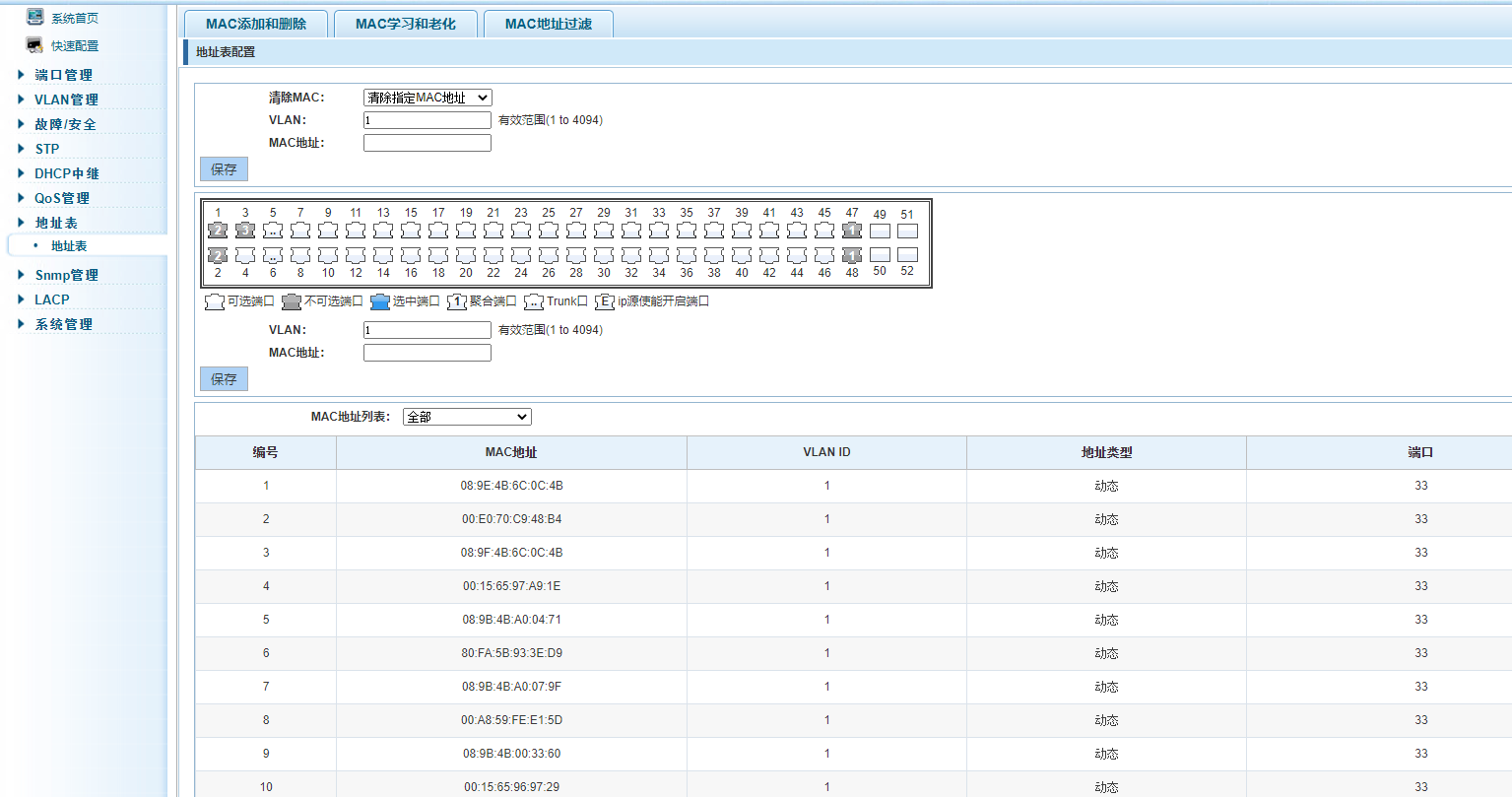Image resolution: width=1512 pixels, height=797 pixels.
Task: Select SFP port 52 on the diagram
Action: pos(907,255)
